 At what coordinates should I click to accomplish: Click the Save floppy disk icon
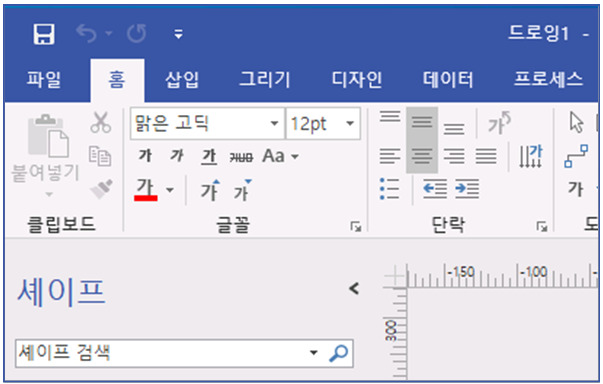click(x=43, y=34)
